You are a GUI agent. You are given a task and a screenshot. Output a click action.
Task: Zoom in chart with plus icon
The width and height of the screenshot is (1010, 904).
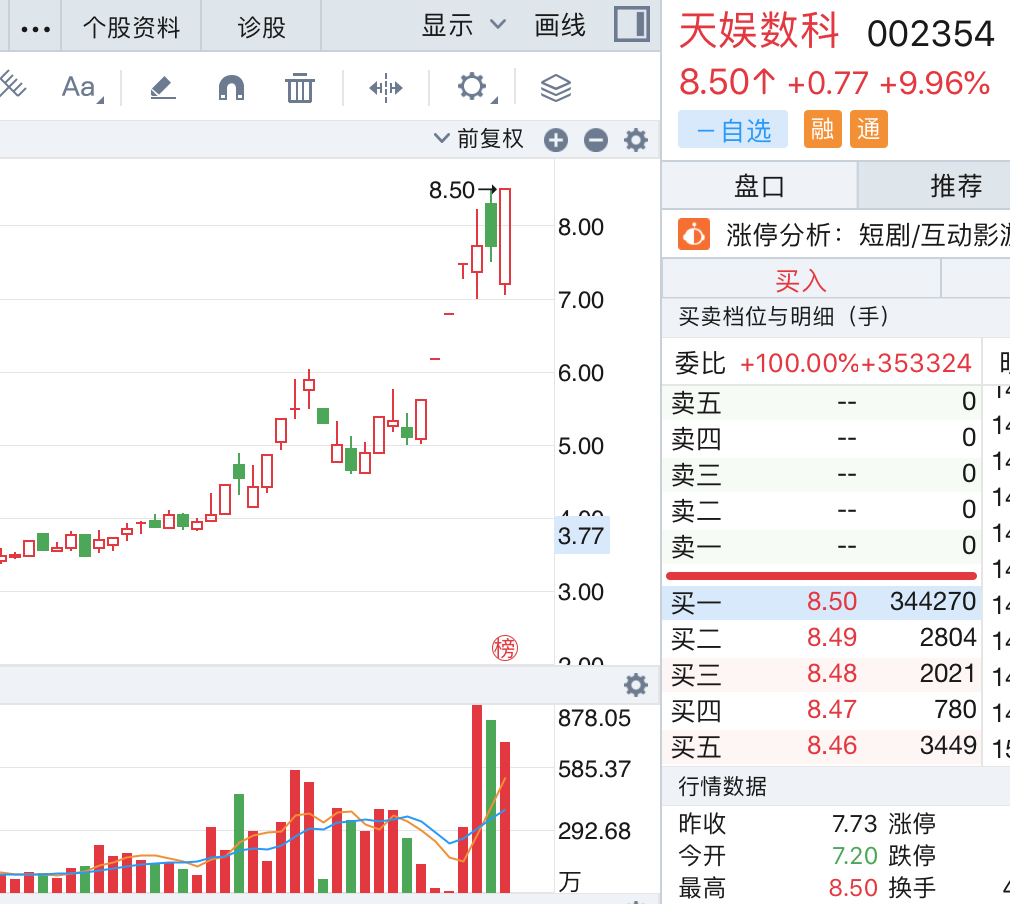pyautogui.click(x=556, y=141)
